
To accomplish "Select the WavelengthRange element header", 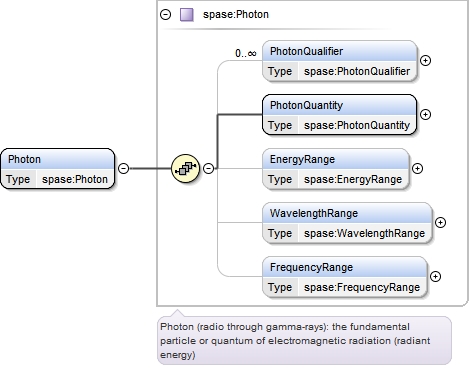I will pos(347,213).
